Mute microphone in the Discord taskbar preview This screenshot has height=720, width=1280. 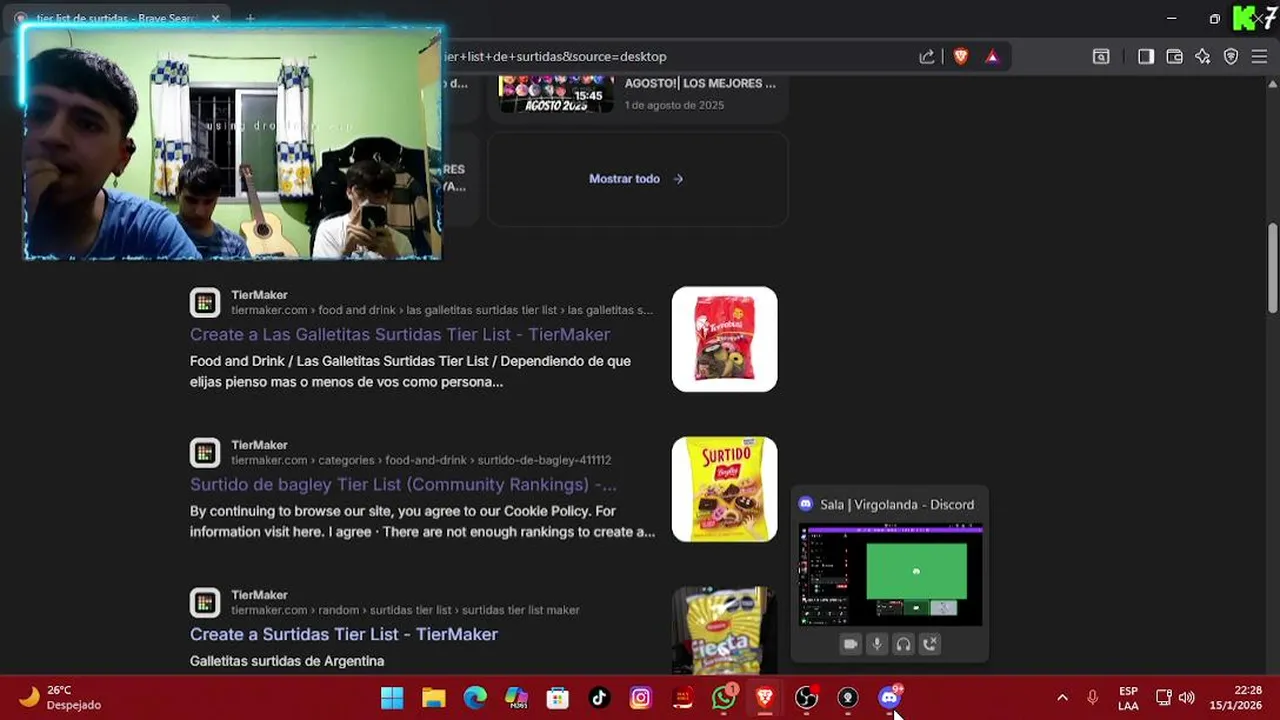click(877, 645)
